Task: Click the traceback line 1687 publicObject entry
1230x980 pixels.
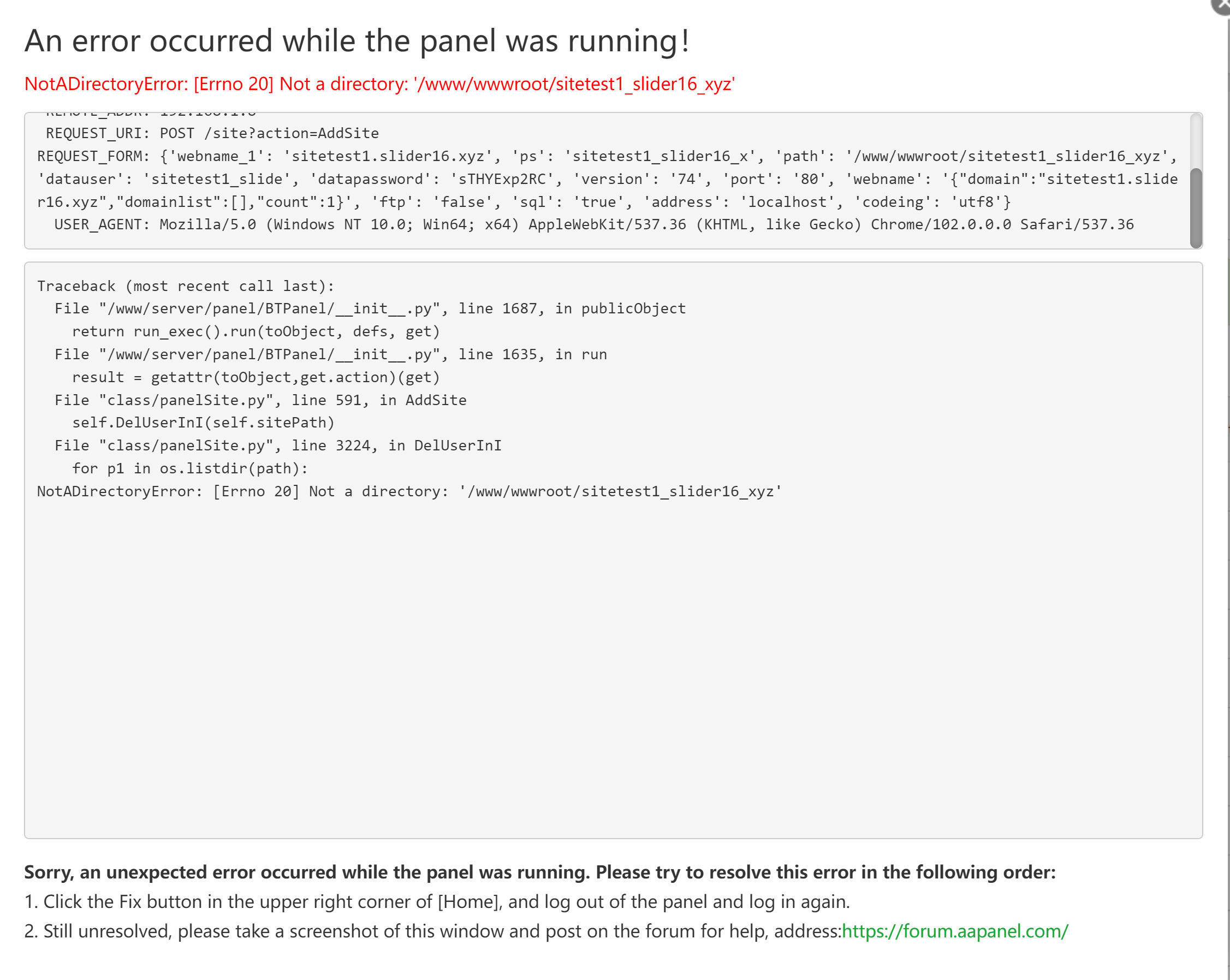Action: [x=370, y=309]
